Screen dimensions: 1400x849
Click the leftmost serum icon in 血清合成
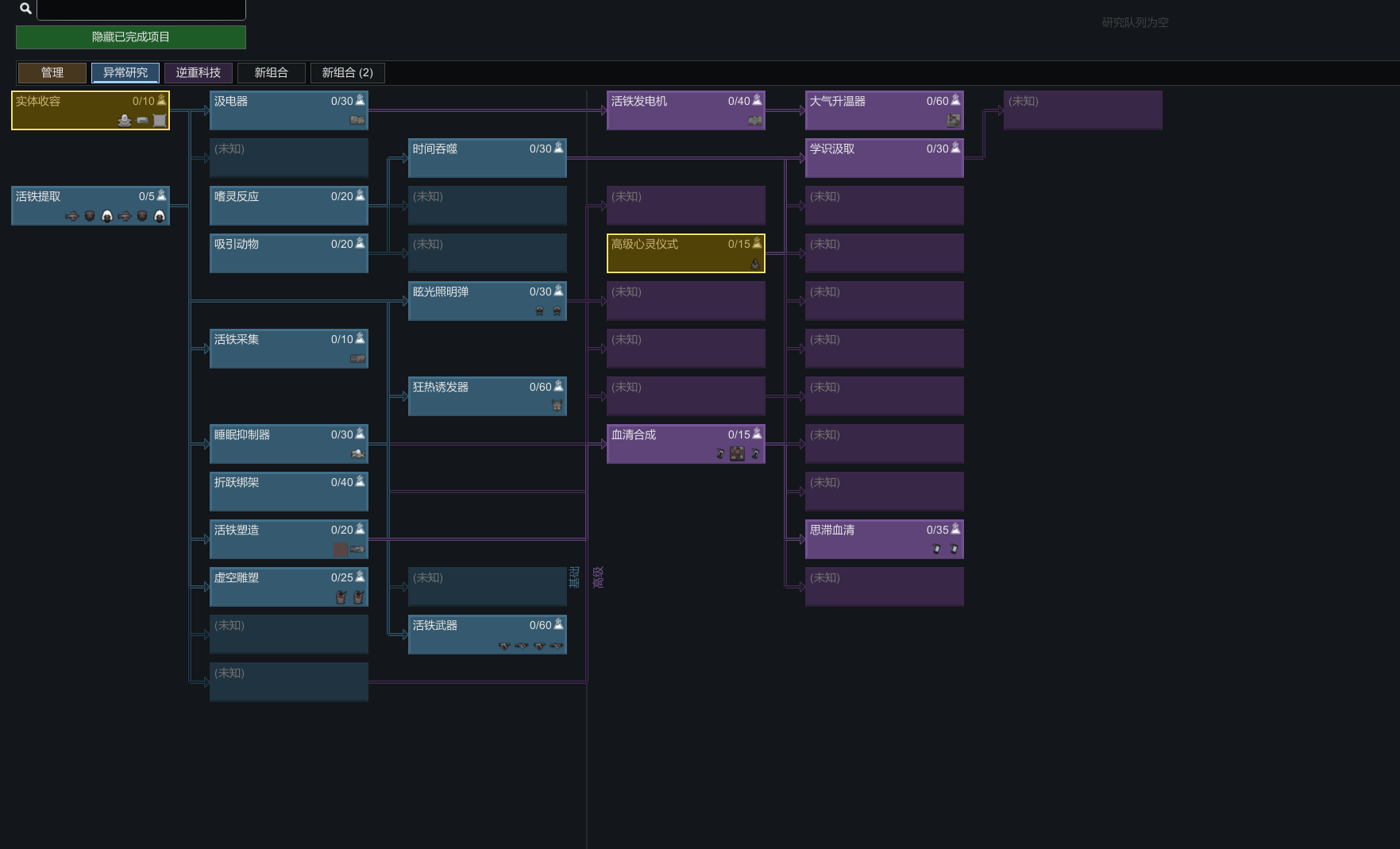(720, 454)
